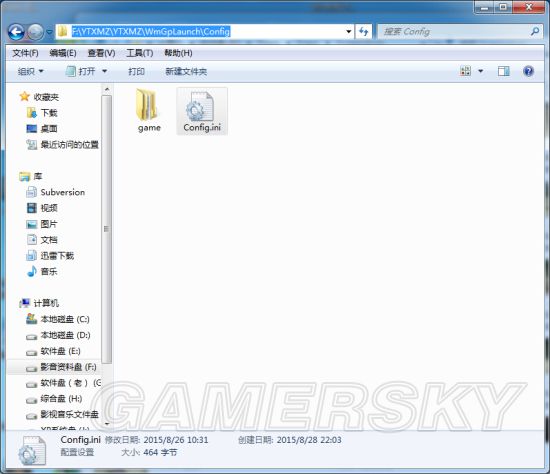Select the game folder icon
This screenshot has height=474, width=550.
click(x=149, y=111)
